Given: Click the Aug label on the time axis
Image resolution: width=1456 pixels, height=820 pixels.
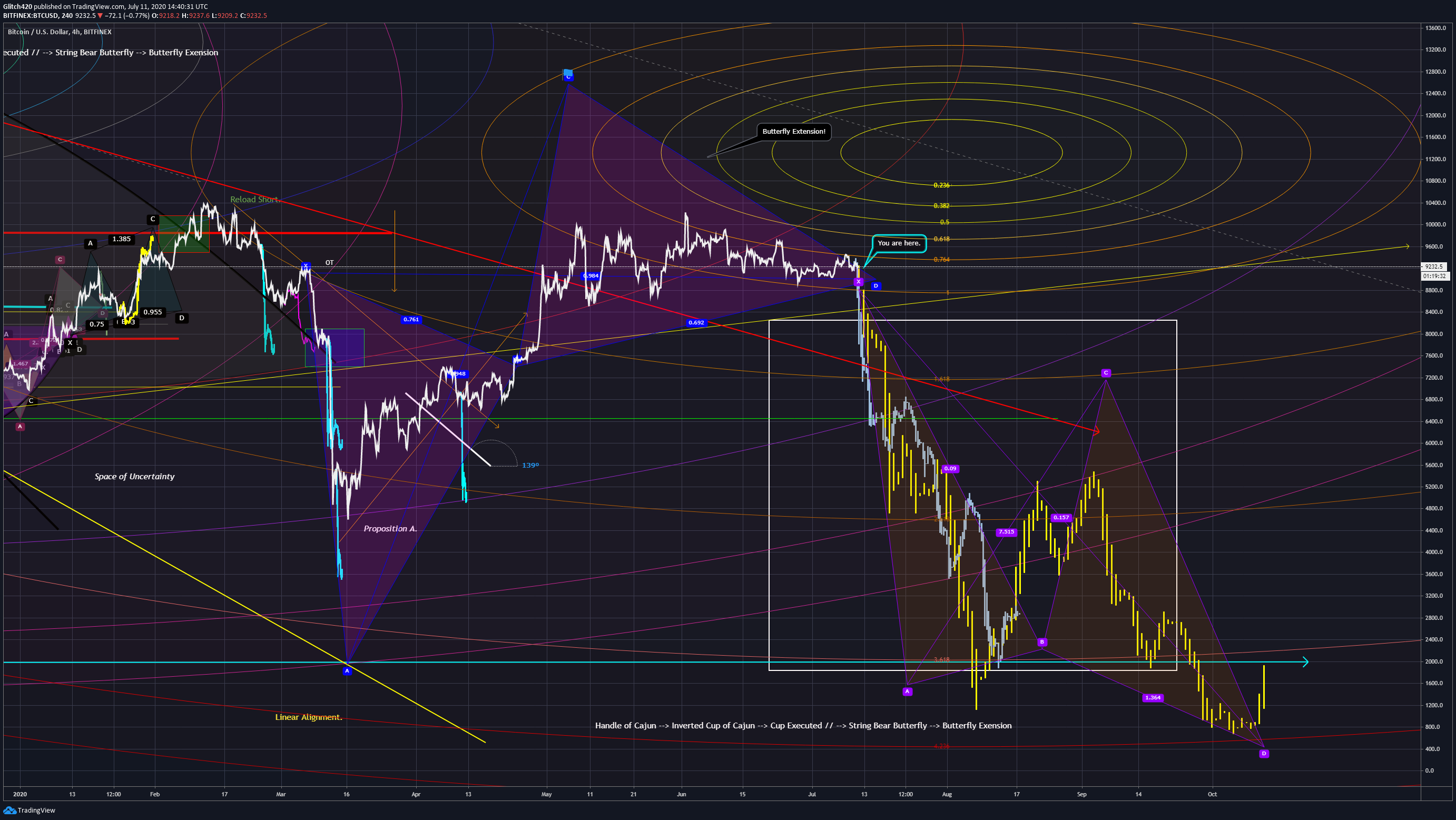Looking at the screenshot, I should click(x=947, y=794).
